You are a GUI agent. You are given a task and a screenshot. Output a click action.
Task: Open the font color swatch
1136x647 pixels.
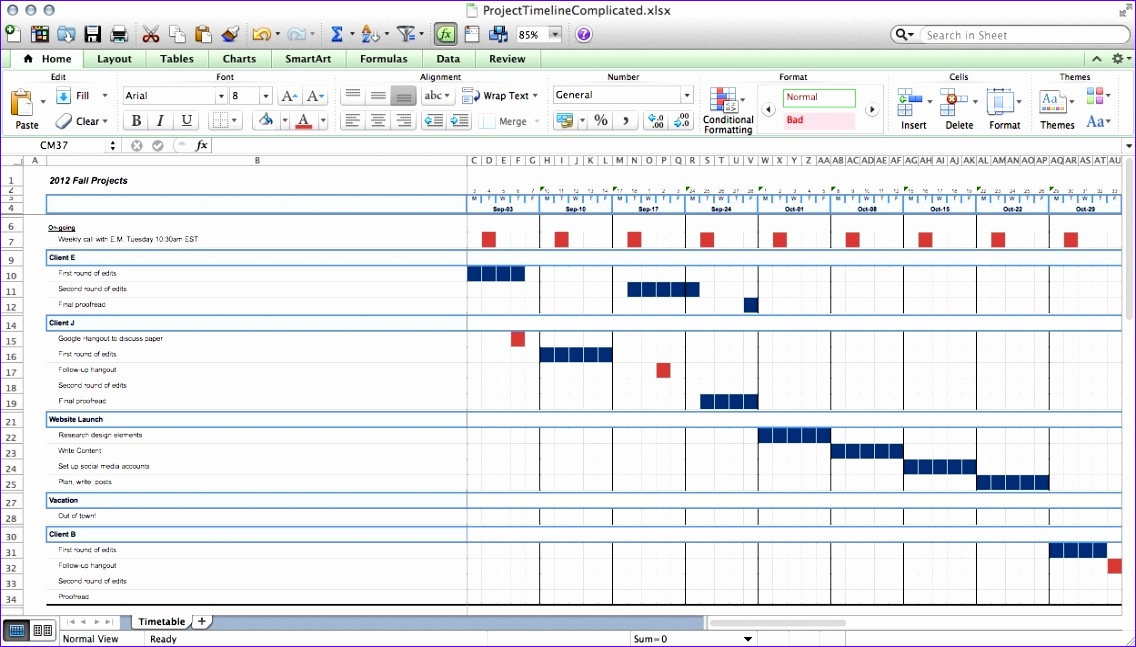click(x=303, y=120)
